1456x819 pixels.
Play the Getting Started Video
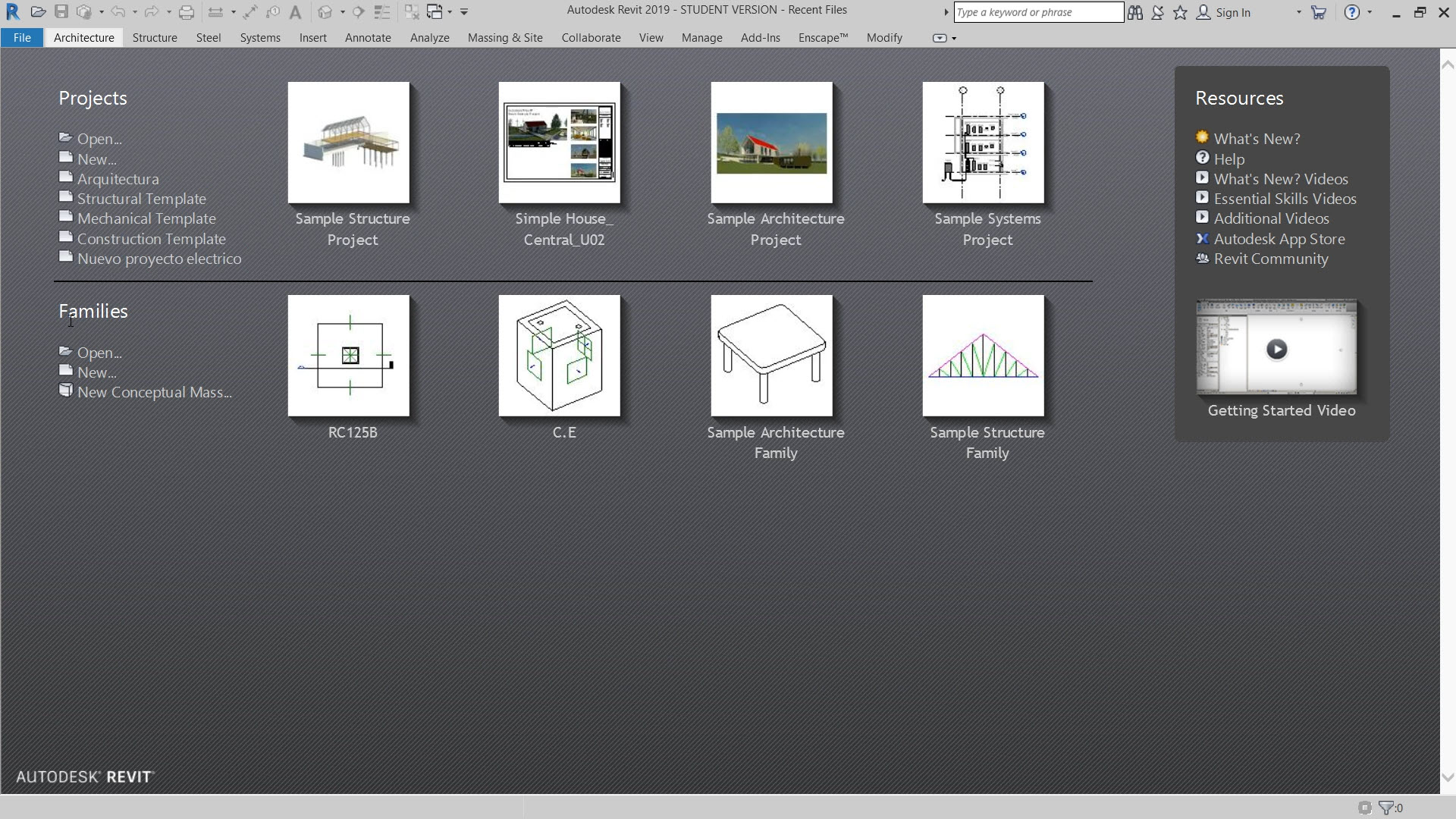[x=1277, y=349]
